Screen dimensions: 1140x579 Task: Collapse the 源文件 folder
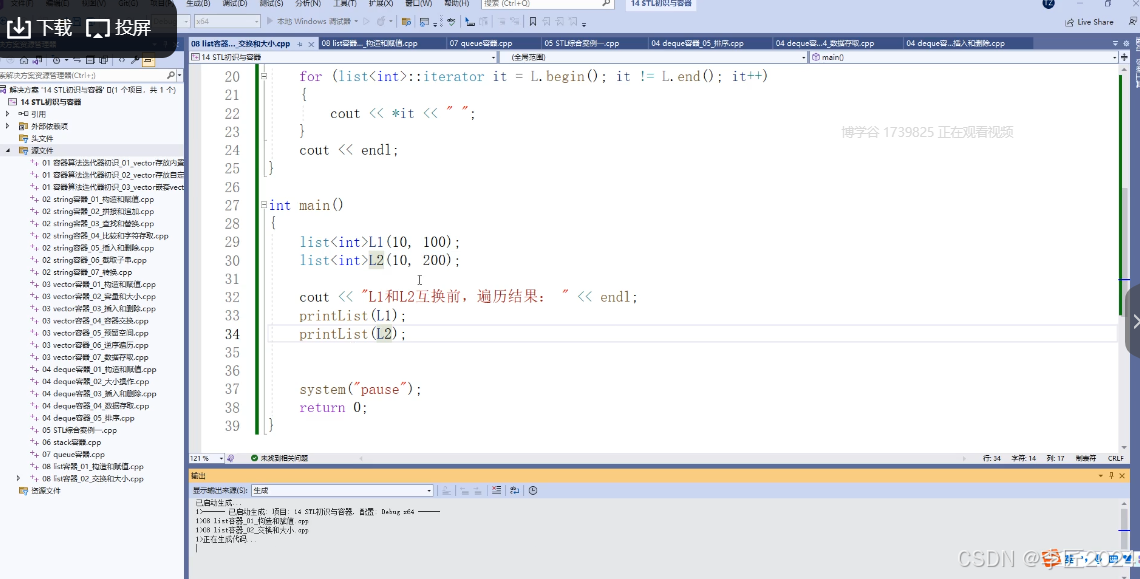coord(8,151)
